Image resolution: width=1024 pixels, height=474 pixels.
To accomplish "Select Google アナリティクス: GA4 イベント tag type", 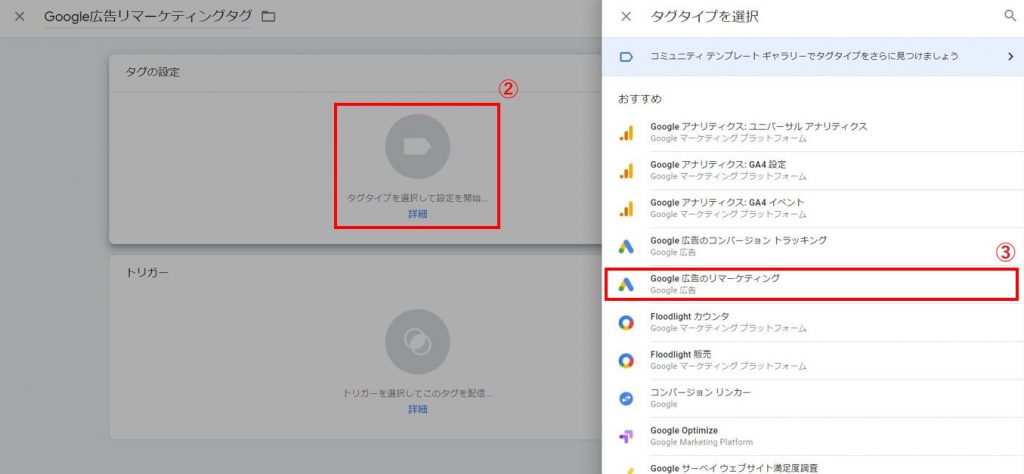I will coord(813,208).
